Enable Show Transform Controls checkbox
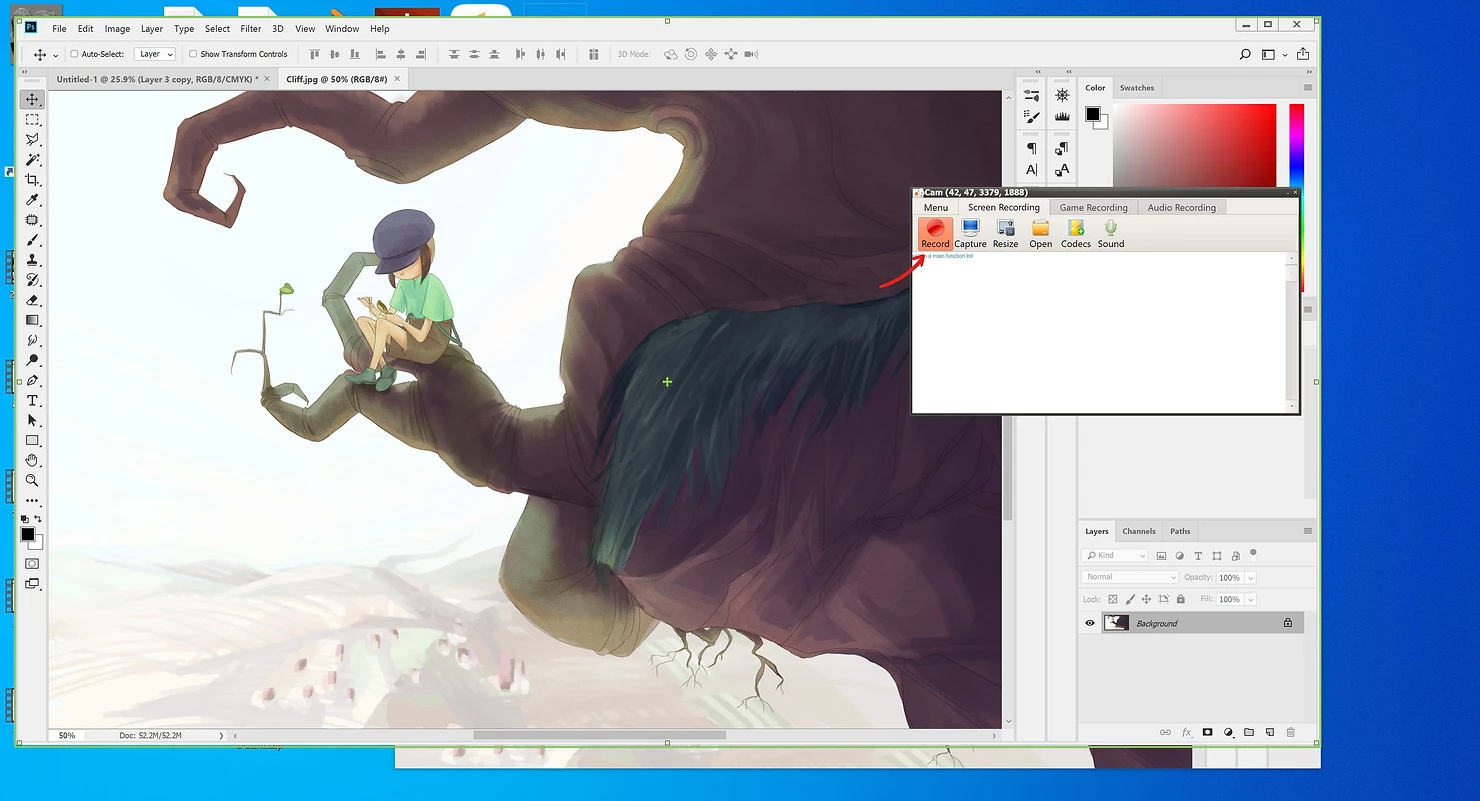1480x801 pixels. [193, 54]
